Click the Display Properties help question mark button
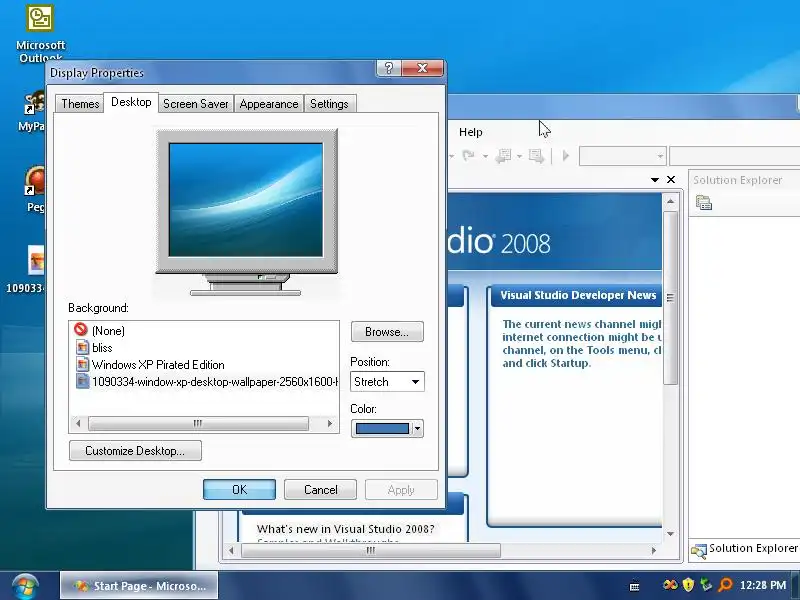 point(389,68)
